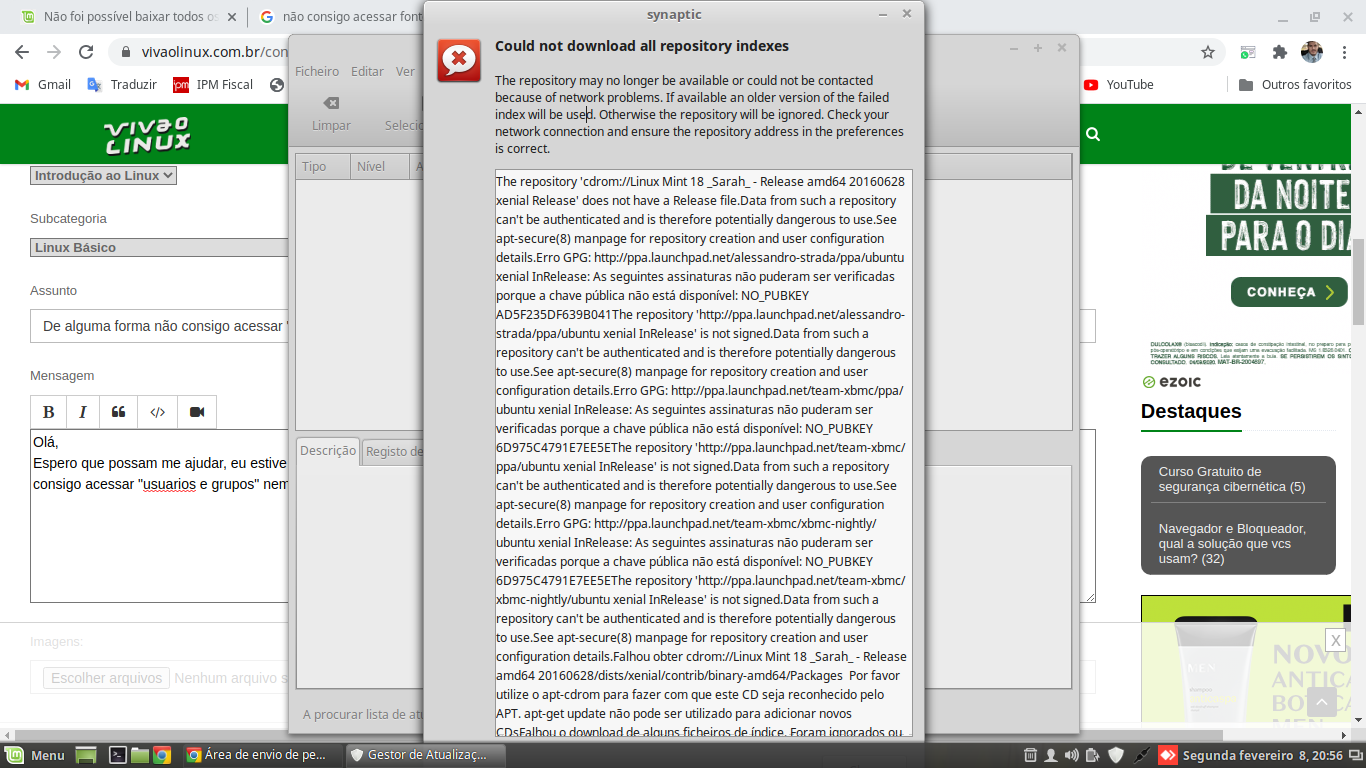This screenshot has width=1366, height=768.
Task: Click the scroll-to-top arrow button
Action: 1321,703
